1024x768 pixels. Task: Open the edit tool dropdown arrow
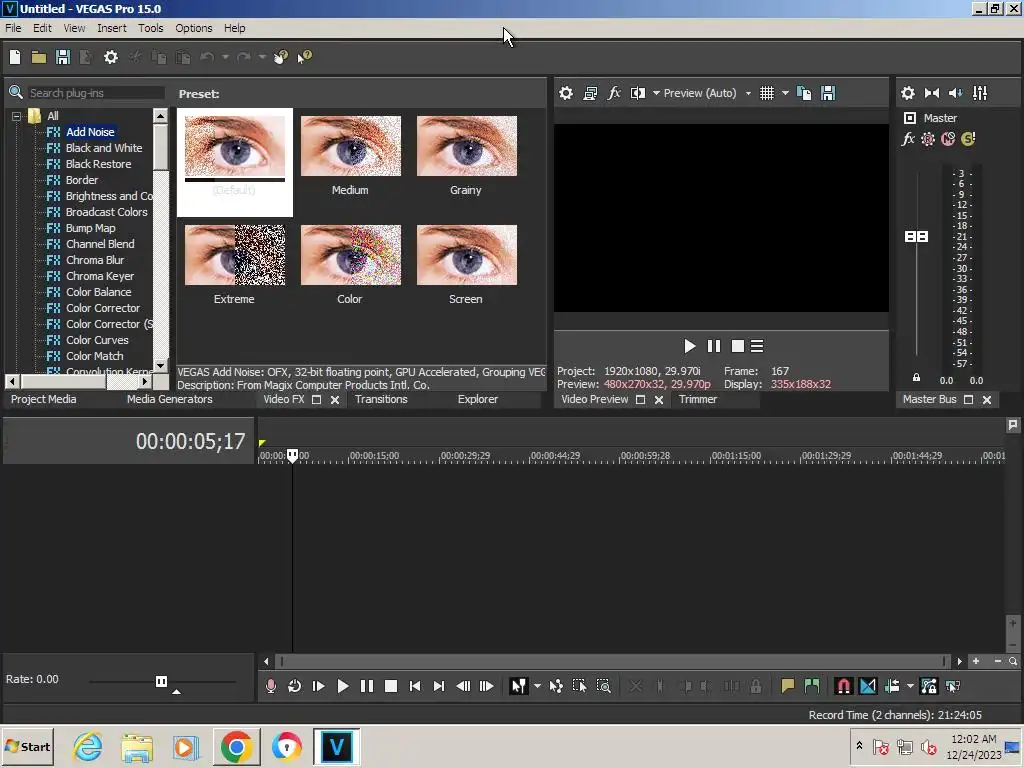click(537, 686)
